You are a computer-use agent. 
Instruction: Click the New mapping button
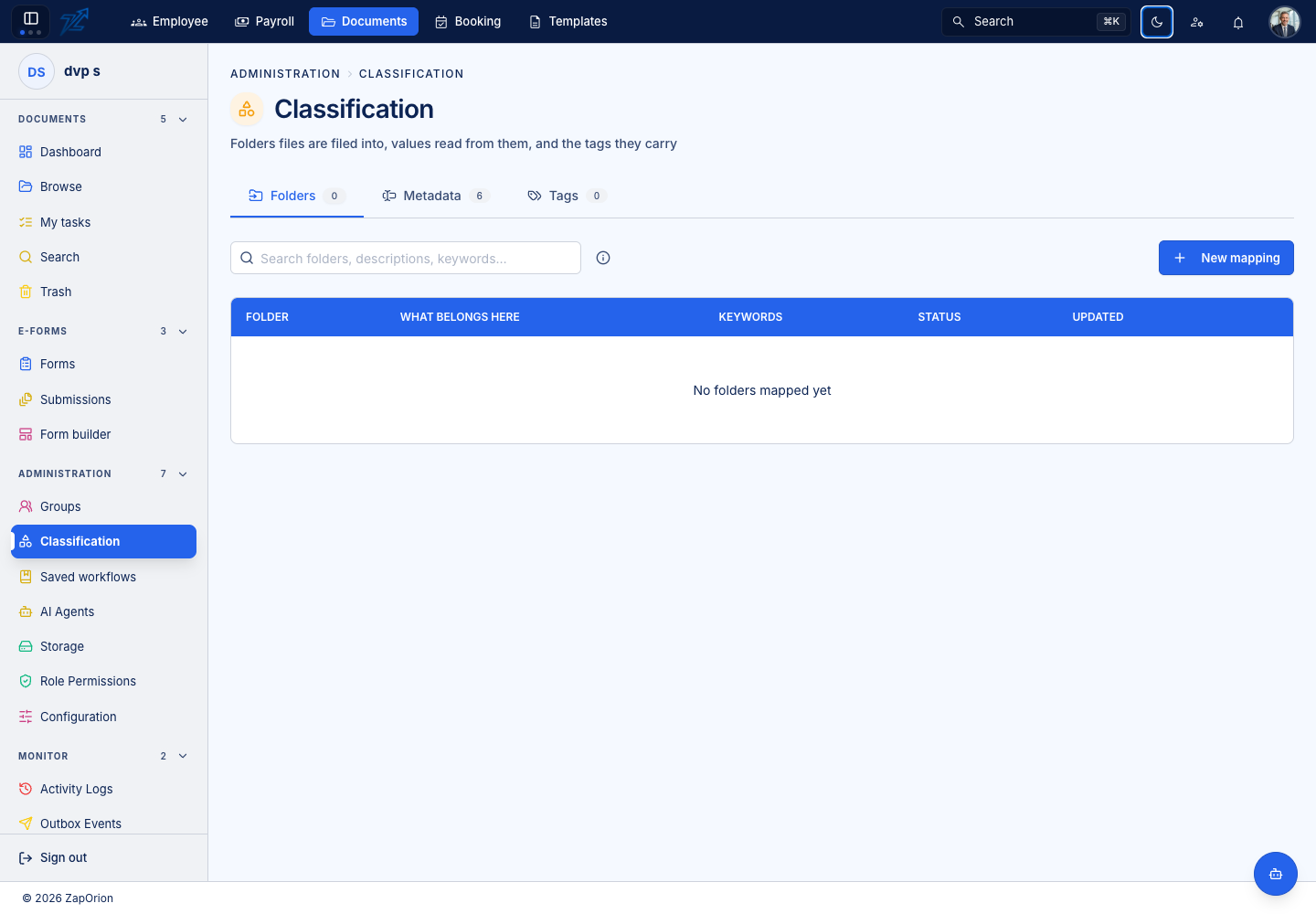[1226, 258]
